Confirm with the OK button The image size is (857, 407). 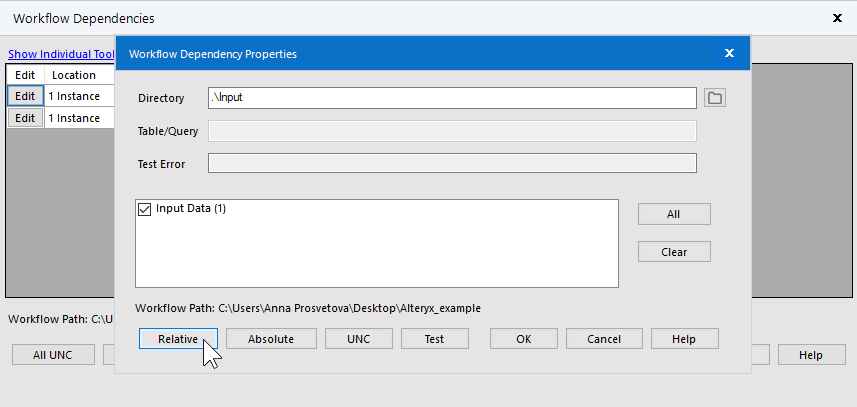(x=523, y=339)
